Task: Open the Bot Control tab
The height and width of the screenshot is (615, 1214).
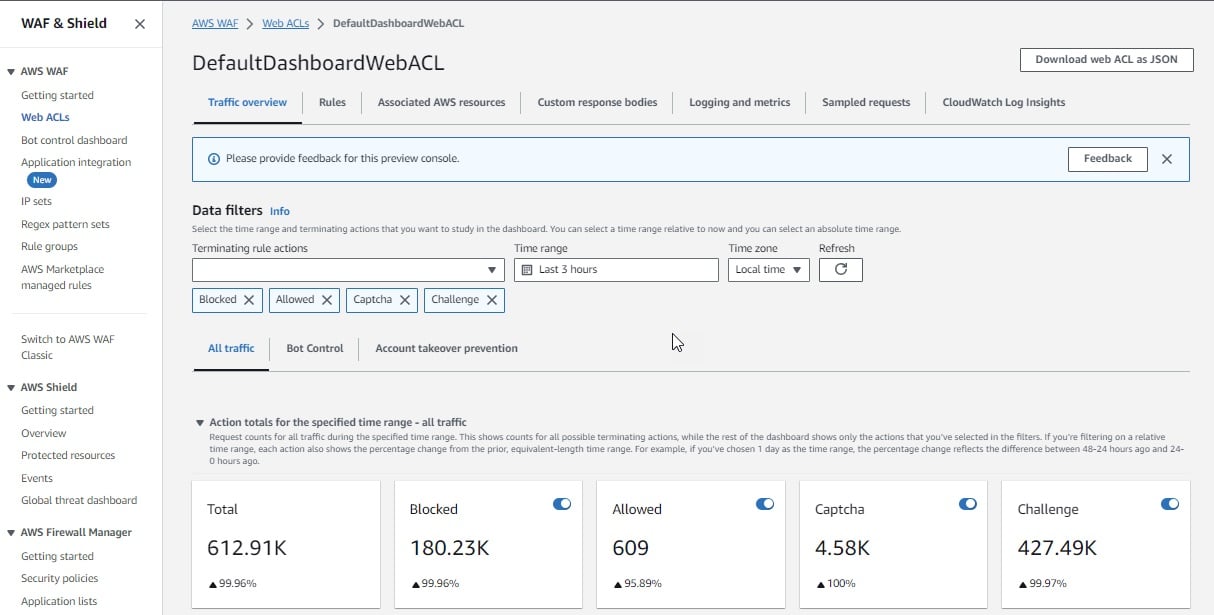Action: (314, 348)
